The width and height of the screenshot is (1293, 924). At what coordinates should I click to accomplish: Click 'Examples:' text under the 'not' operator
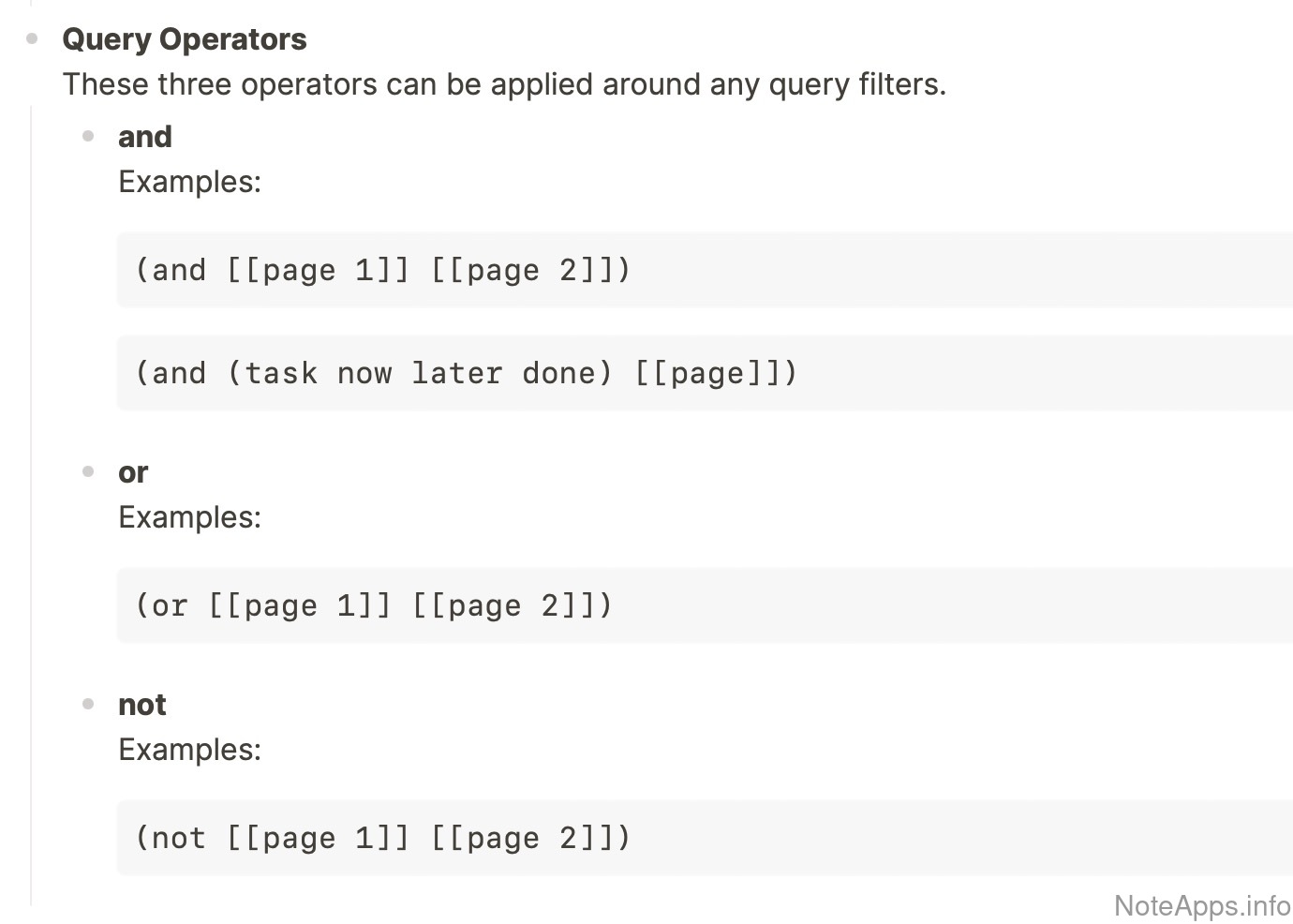click(x=189, y=750)
